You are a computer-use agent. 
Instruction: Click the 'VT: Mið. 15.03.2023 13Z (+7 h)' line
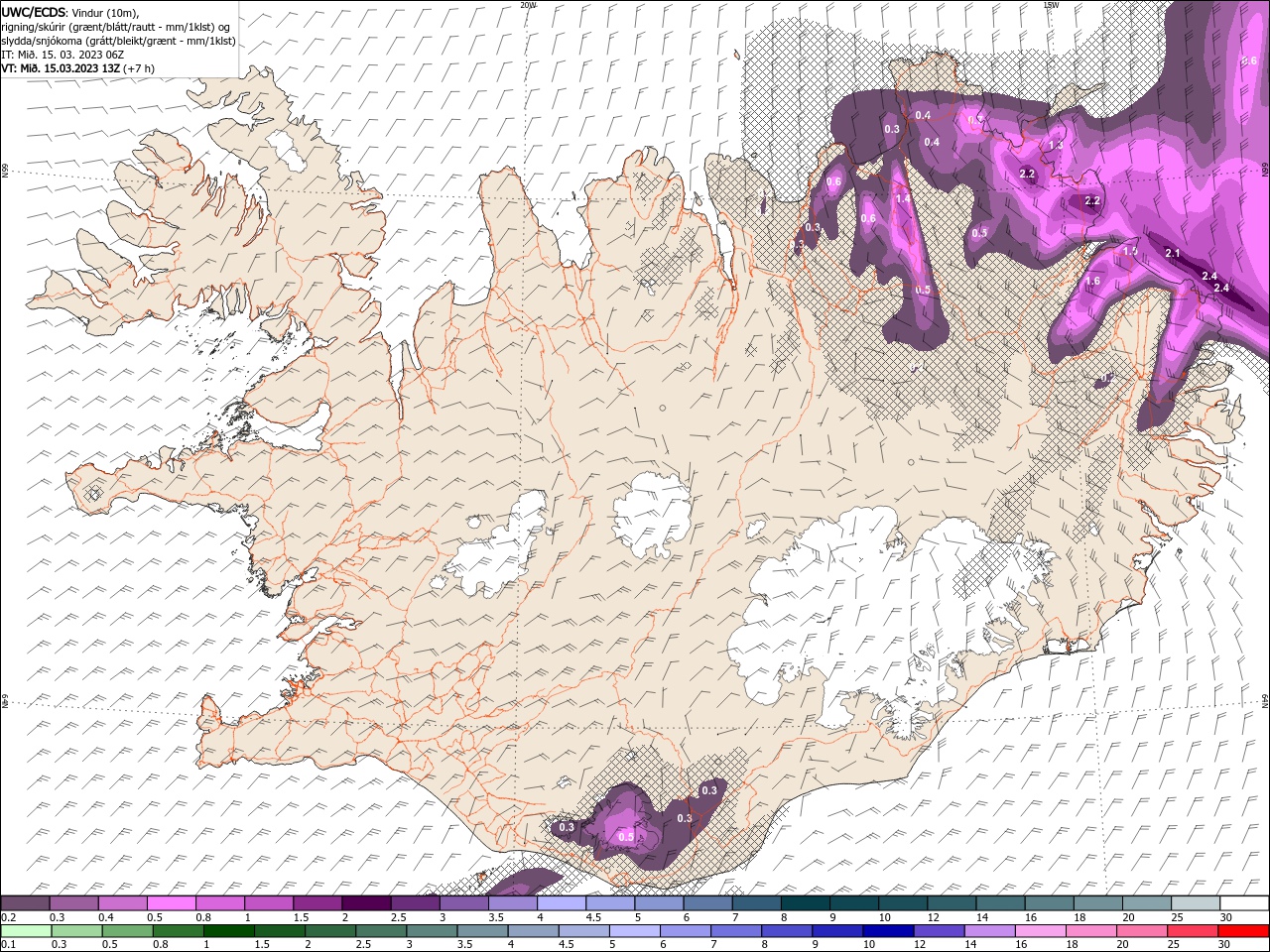[77, 68]
